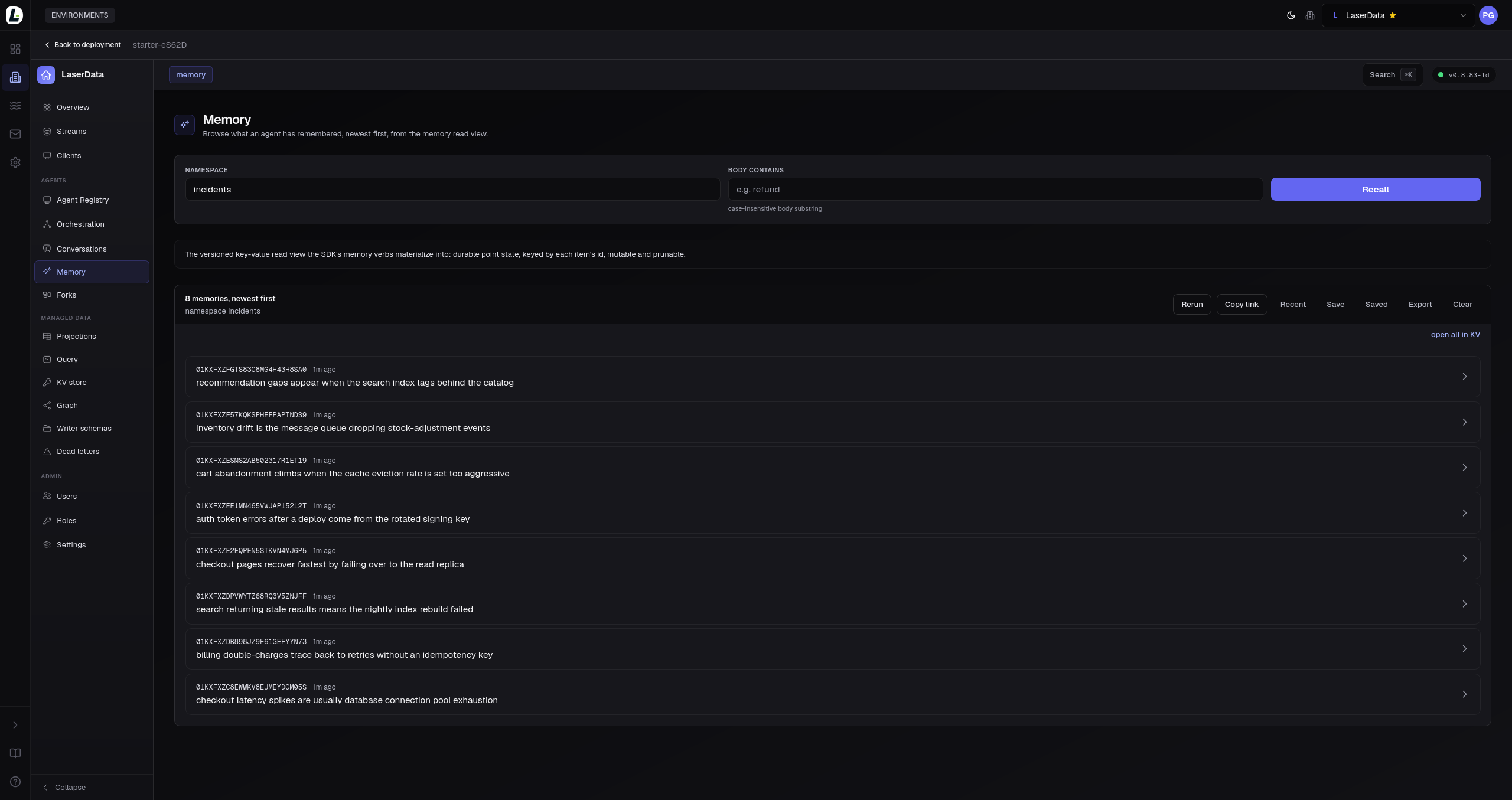Click the KV store key icon
The height and width of the screenshot is (800, 1512).
pos(47,383)
